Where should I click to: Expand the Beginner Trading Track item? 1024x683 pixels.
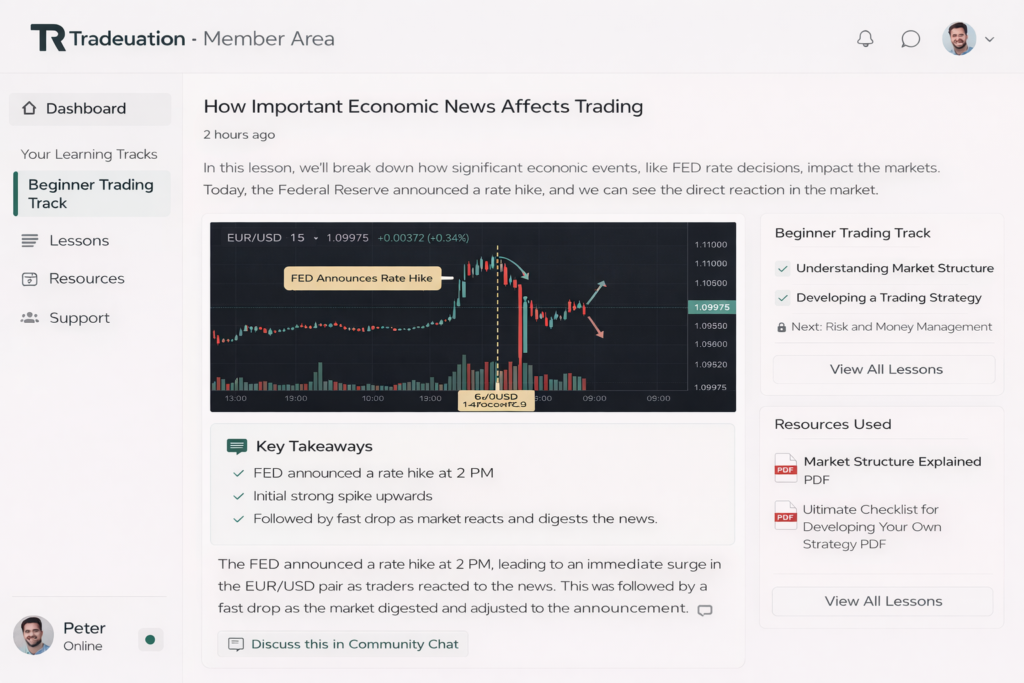click(91, 193)
